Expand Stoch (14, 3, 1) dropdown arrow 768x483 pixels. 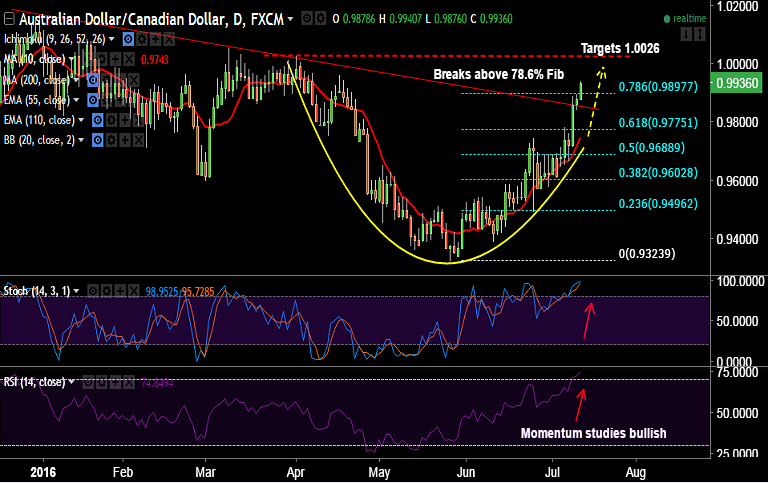(x=76, y=291)
